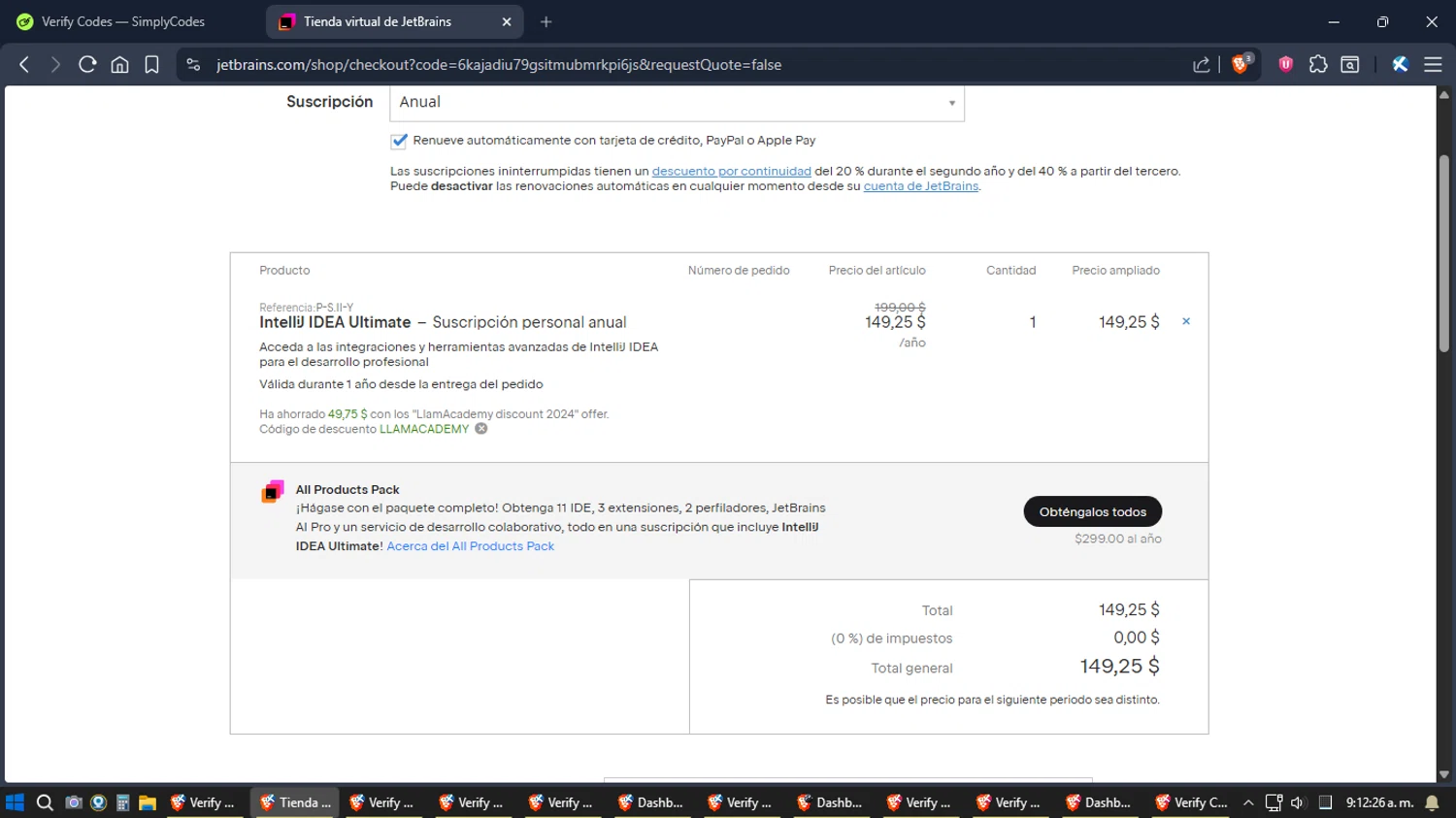Open the 'descuento por continuidad' link
This screenshot has height=818, width=1456.
(x=731, y=171)
